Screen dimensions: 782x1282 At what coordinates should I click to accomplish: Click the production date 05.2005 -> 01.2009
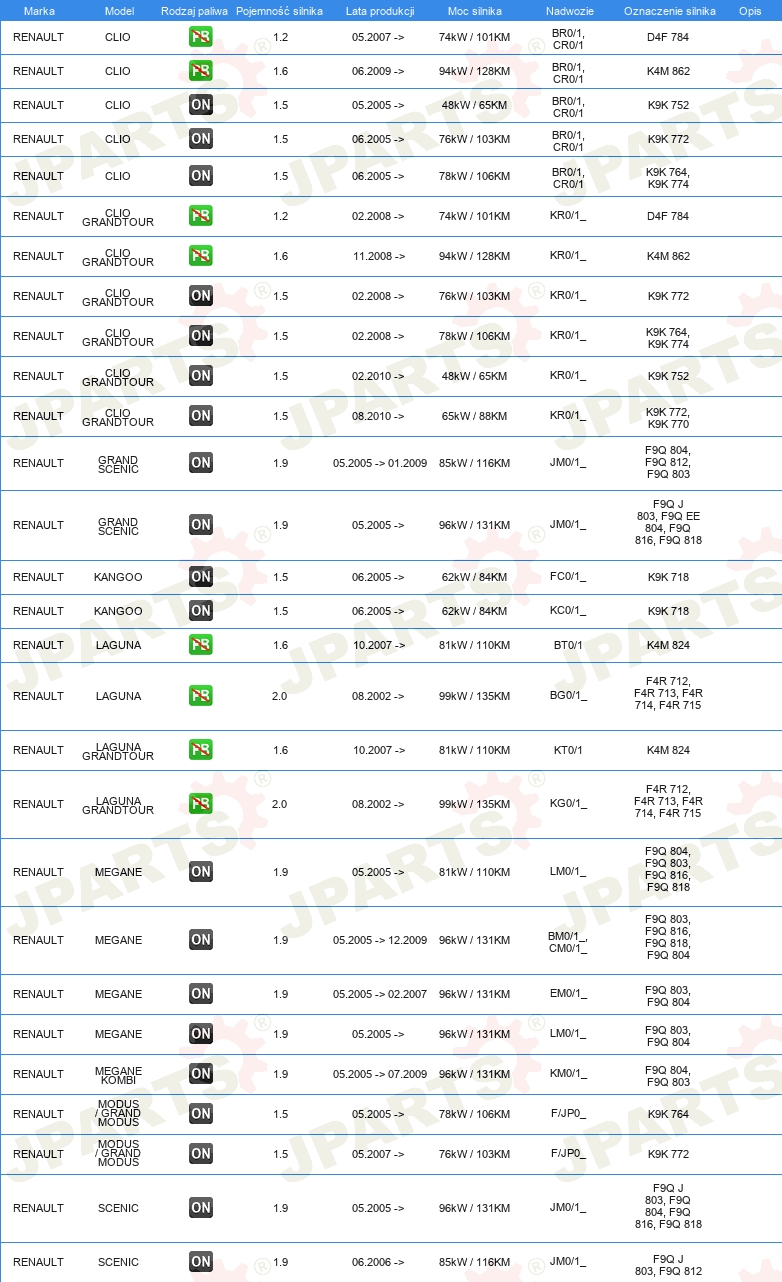(x=380, y=463)
